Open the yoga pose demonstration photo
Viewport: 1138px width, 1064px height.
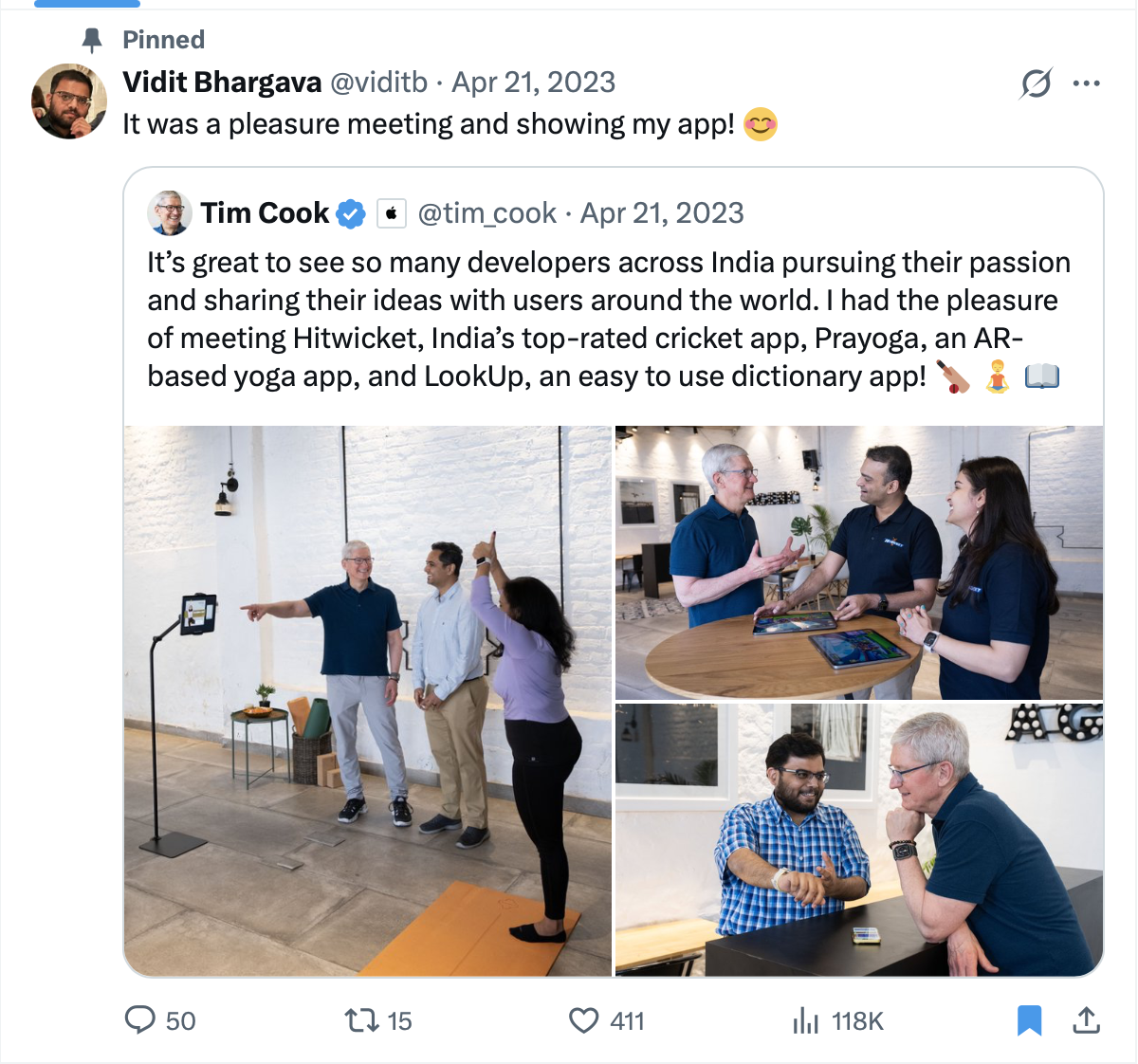(368, 701)
